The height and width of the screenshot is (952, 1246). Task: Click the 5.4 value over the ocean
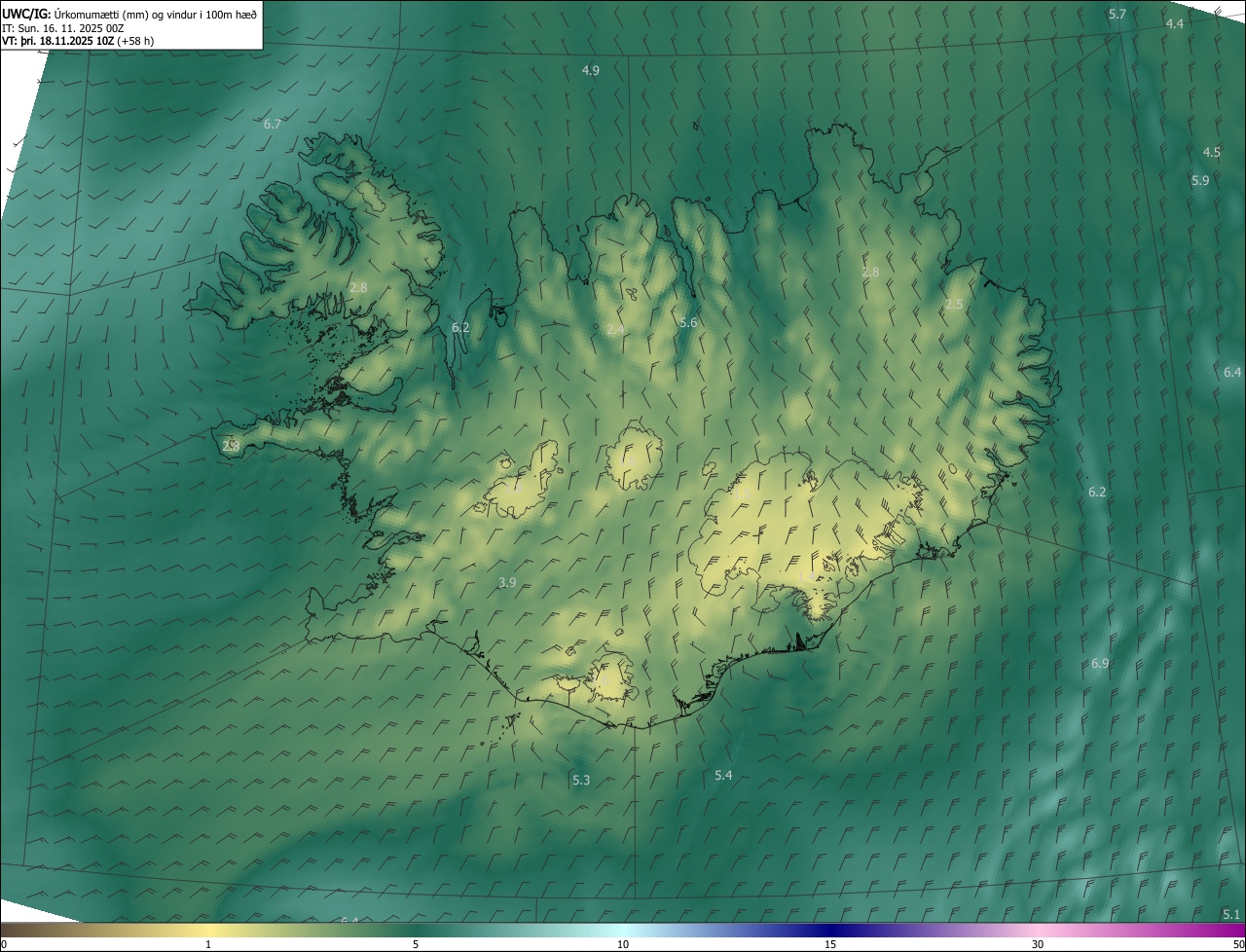(723, 776)
